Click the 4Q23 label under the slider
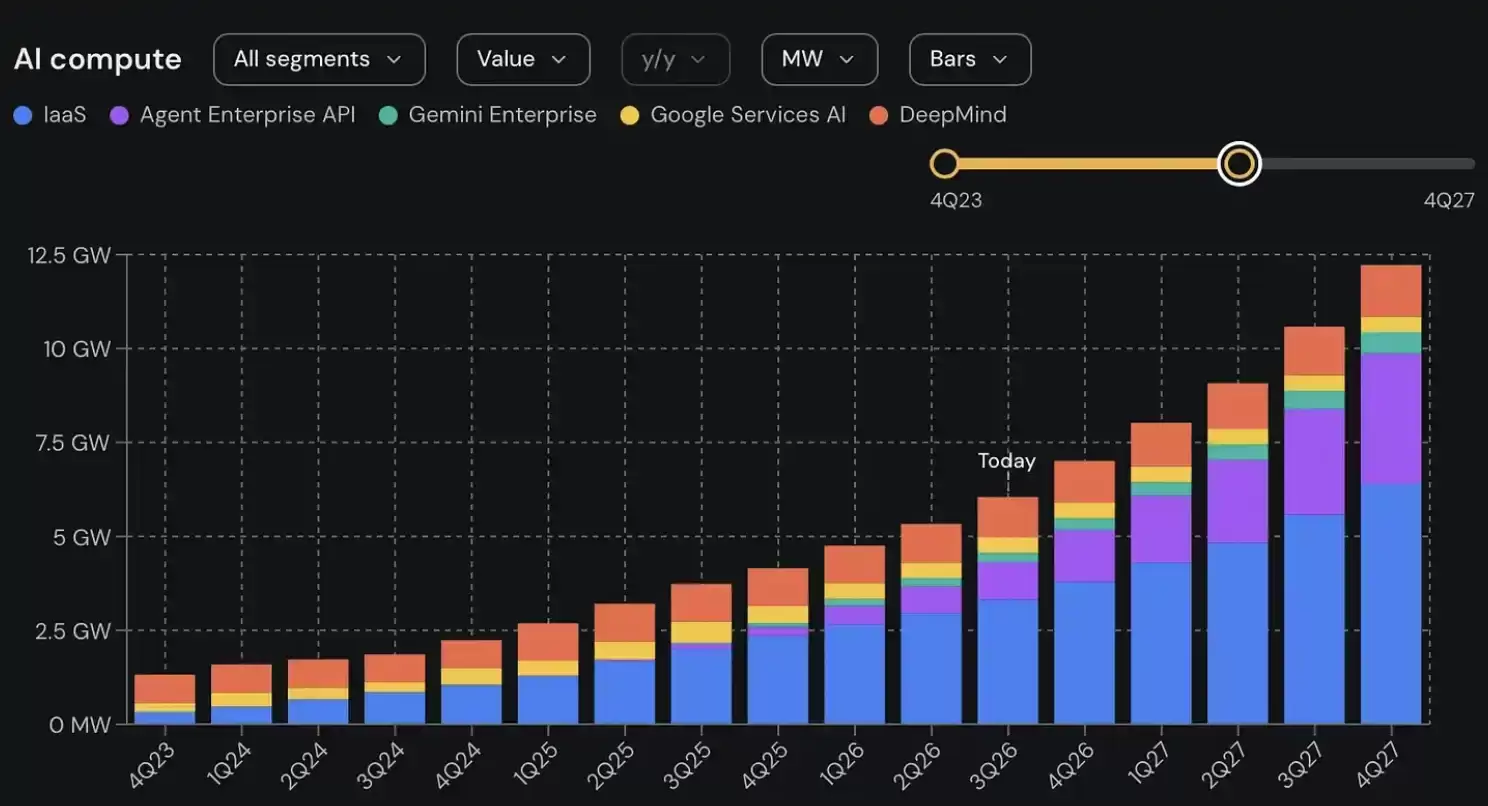The height and width of the screenshot is (806, 1488). click(956, 200)
